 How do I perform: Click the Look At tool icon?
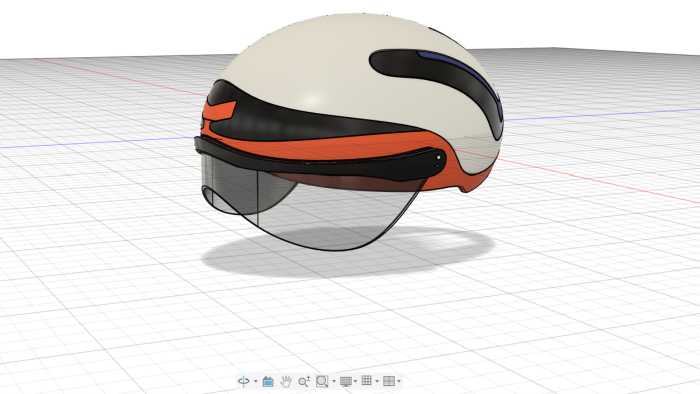[268, 382]
